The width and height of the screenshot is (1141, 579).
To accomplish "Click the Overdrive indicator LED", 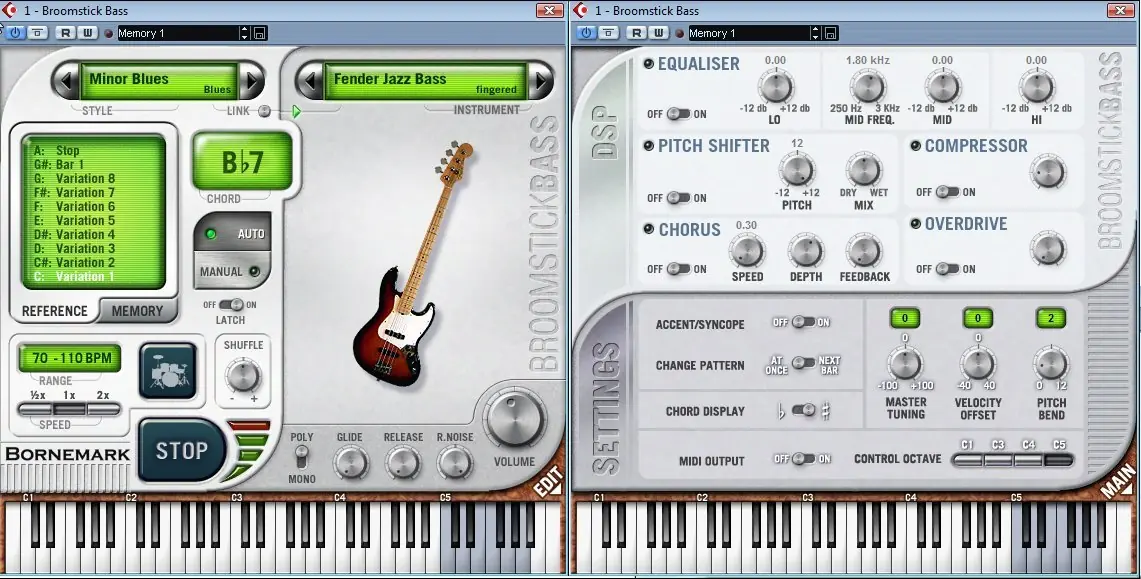I will coord(915,223).
